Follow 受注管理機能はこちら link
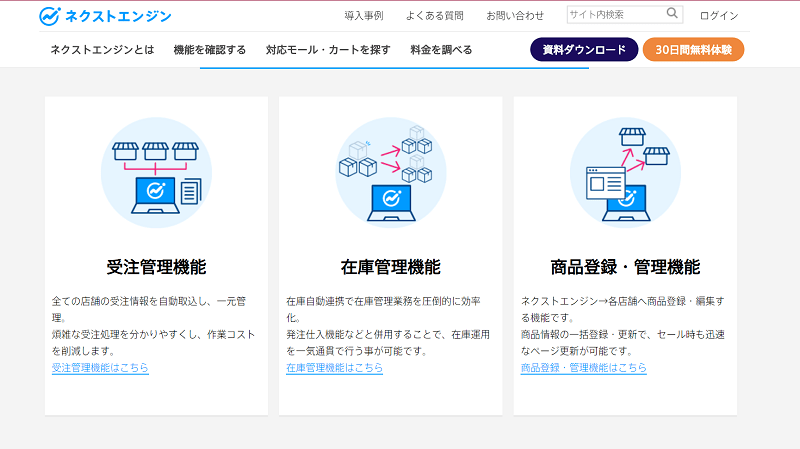The height and width of the screenshot is (449, 800). point(100,368)
